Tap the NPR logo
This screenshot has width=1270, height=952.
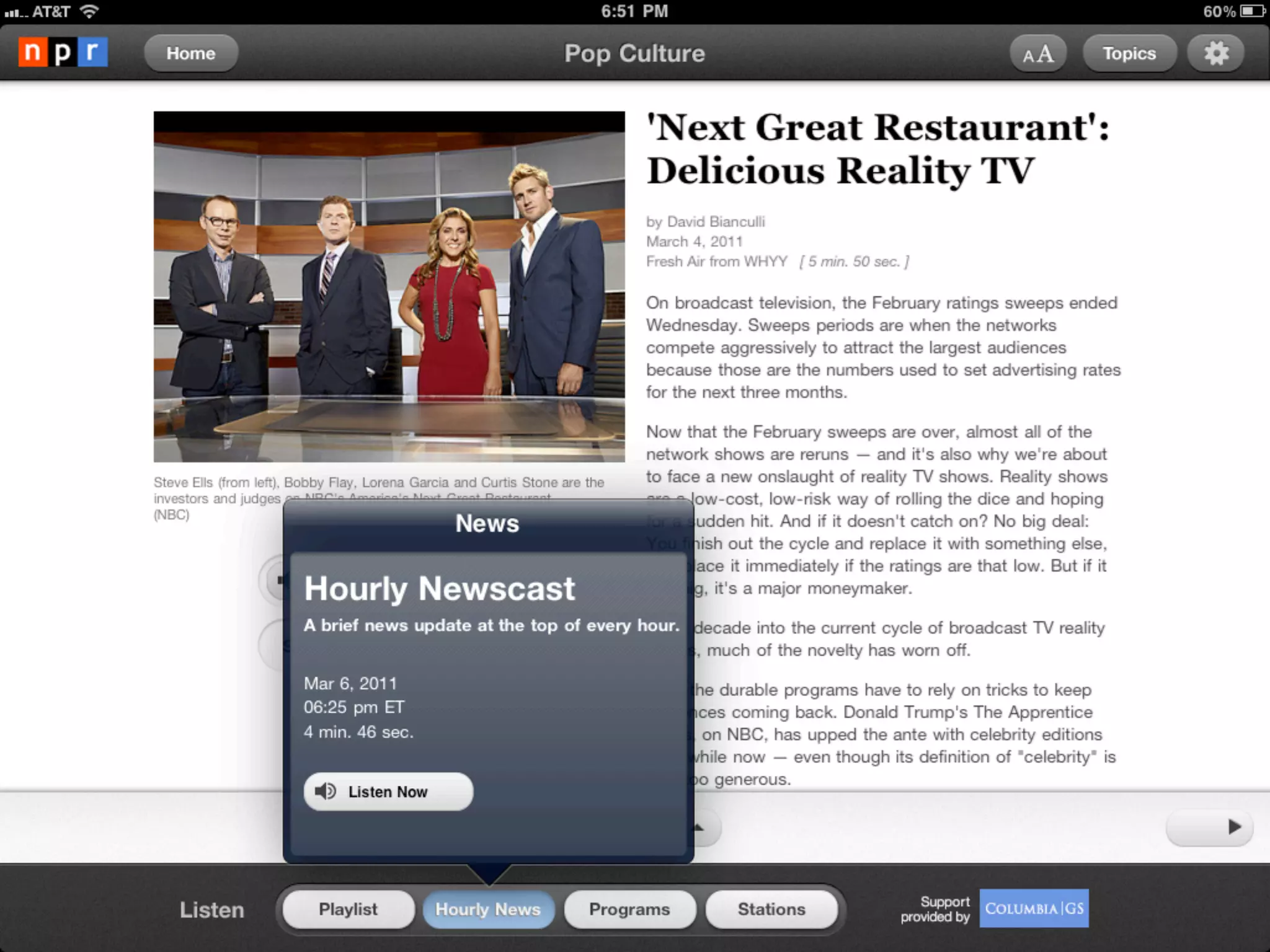click(x=63, y=53)
